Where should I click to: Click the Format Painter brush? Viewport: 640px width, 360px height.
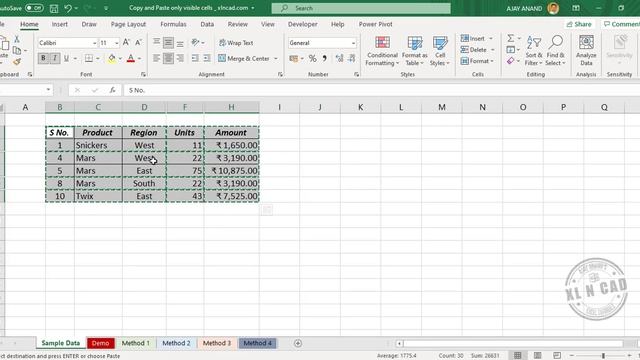pos(17,62)
